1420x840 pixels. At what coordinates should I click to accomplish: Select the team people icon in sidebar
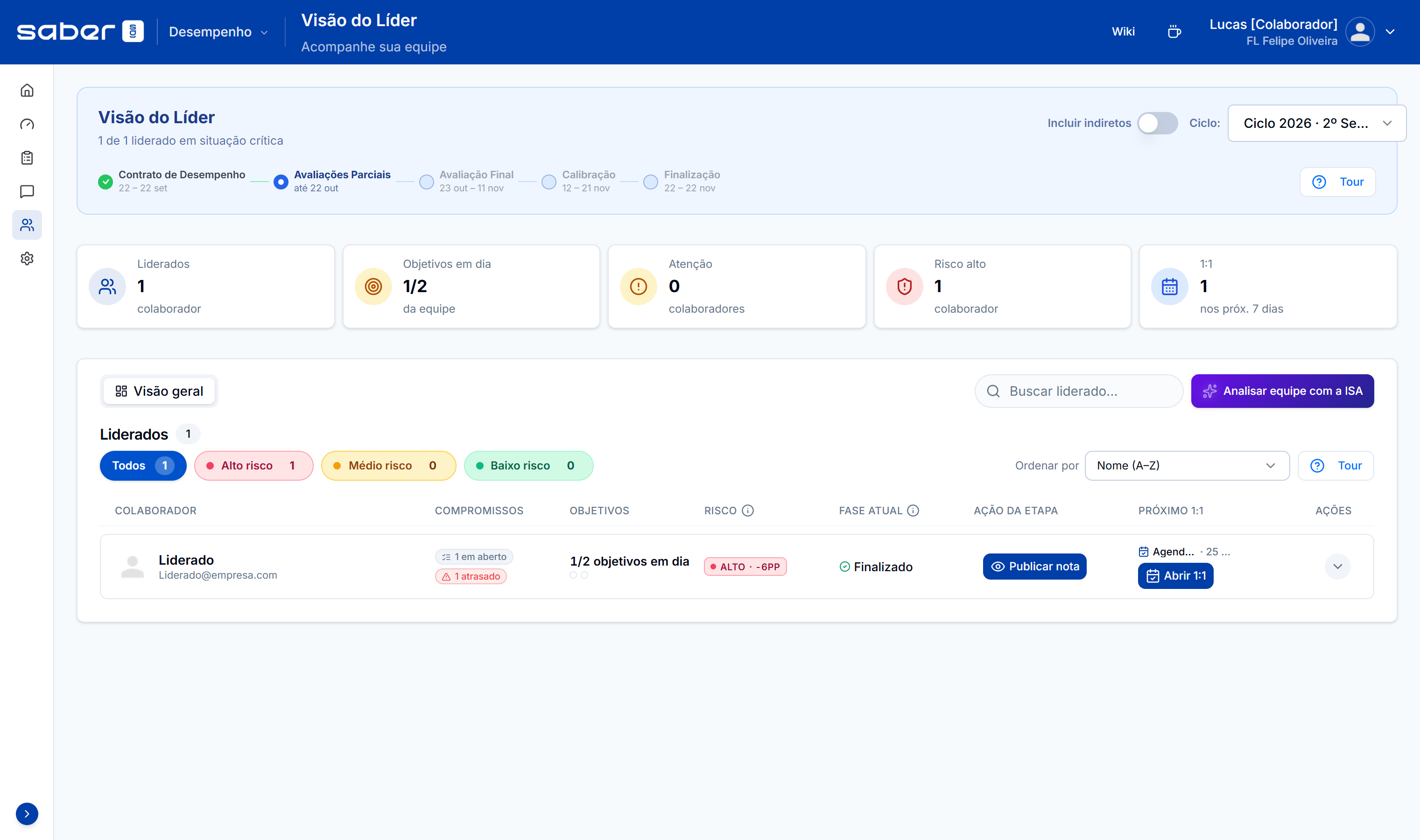pos(27,225)
